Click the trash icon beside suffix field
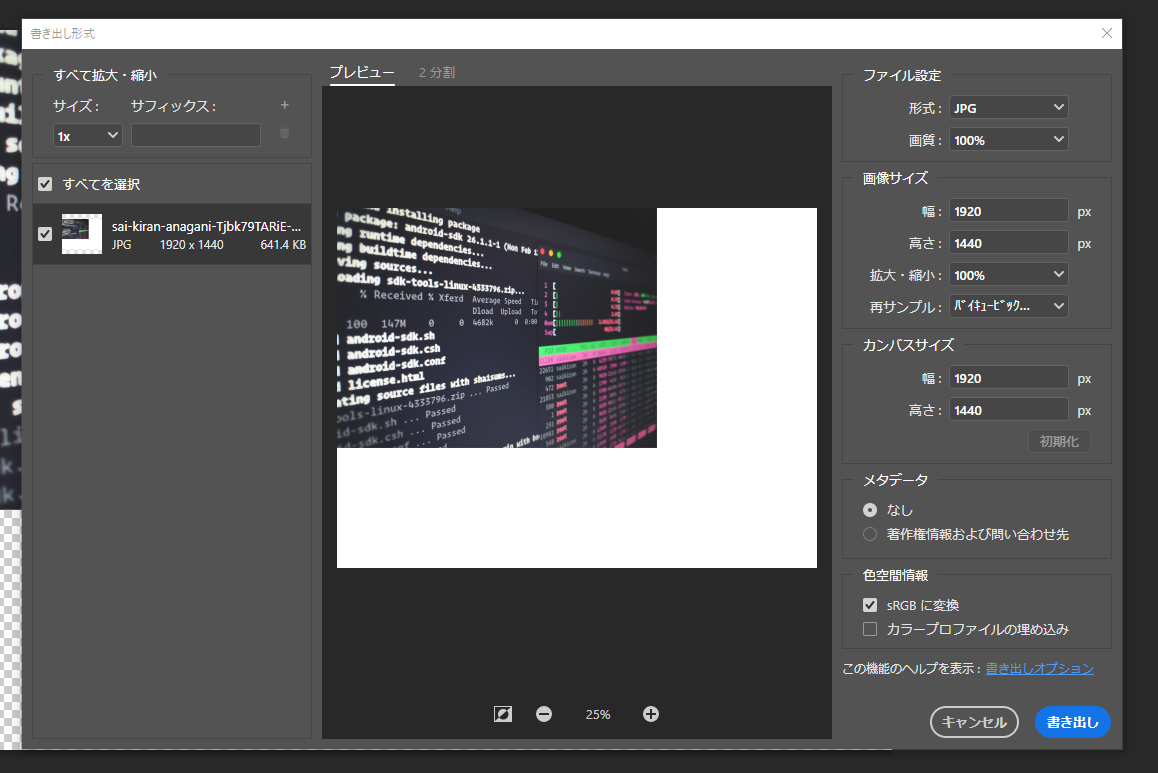 [285, 133]
